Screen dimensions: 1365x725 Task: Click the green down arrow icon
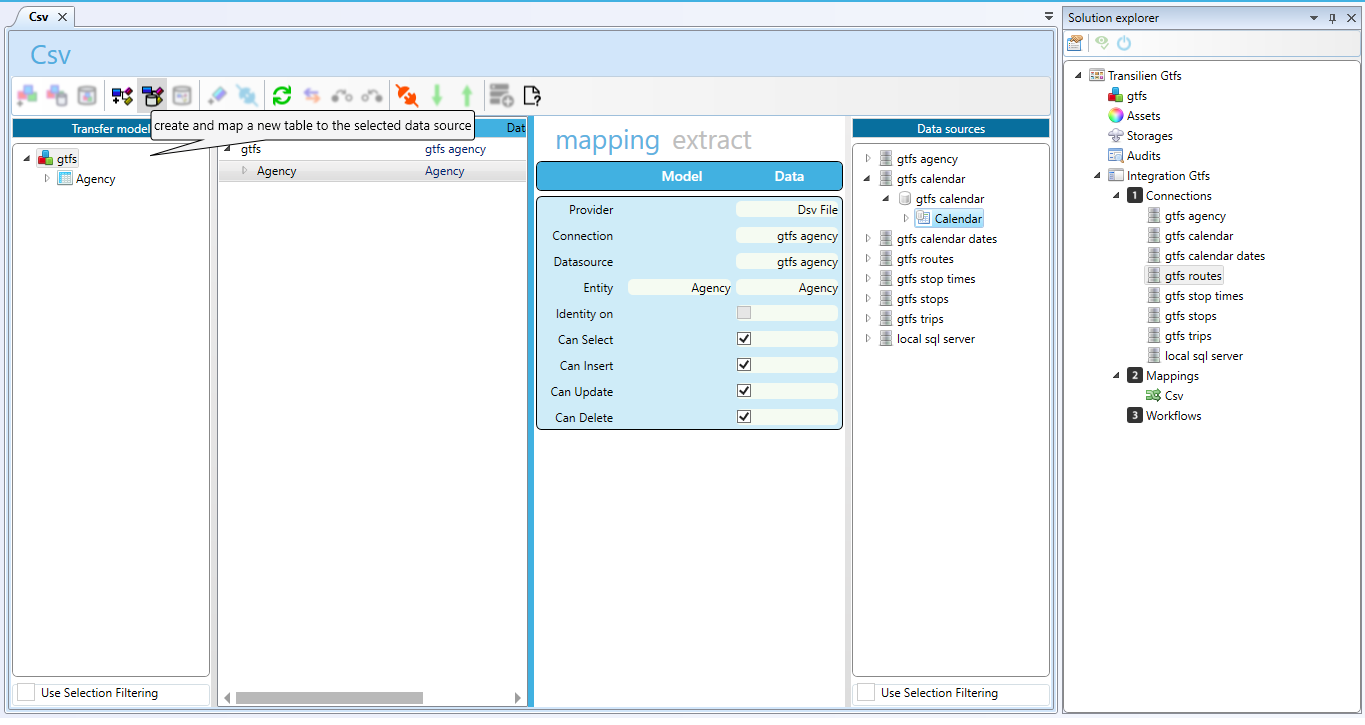tap(437, 95)
